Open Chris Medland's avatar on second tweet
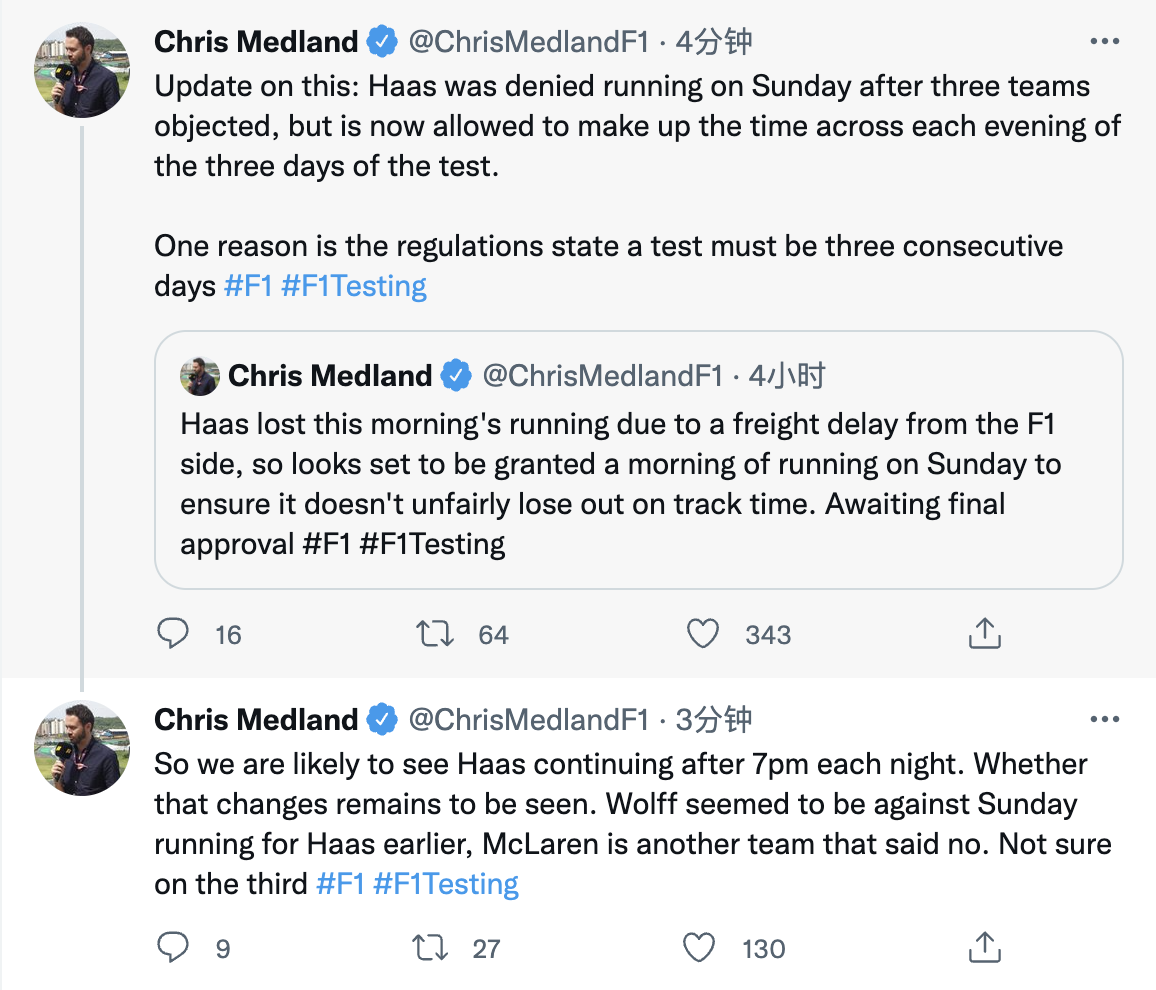This screenshot has height=990, width=1156. (x=82, y=748)
